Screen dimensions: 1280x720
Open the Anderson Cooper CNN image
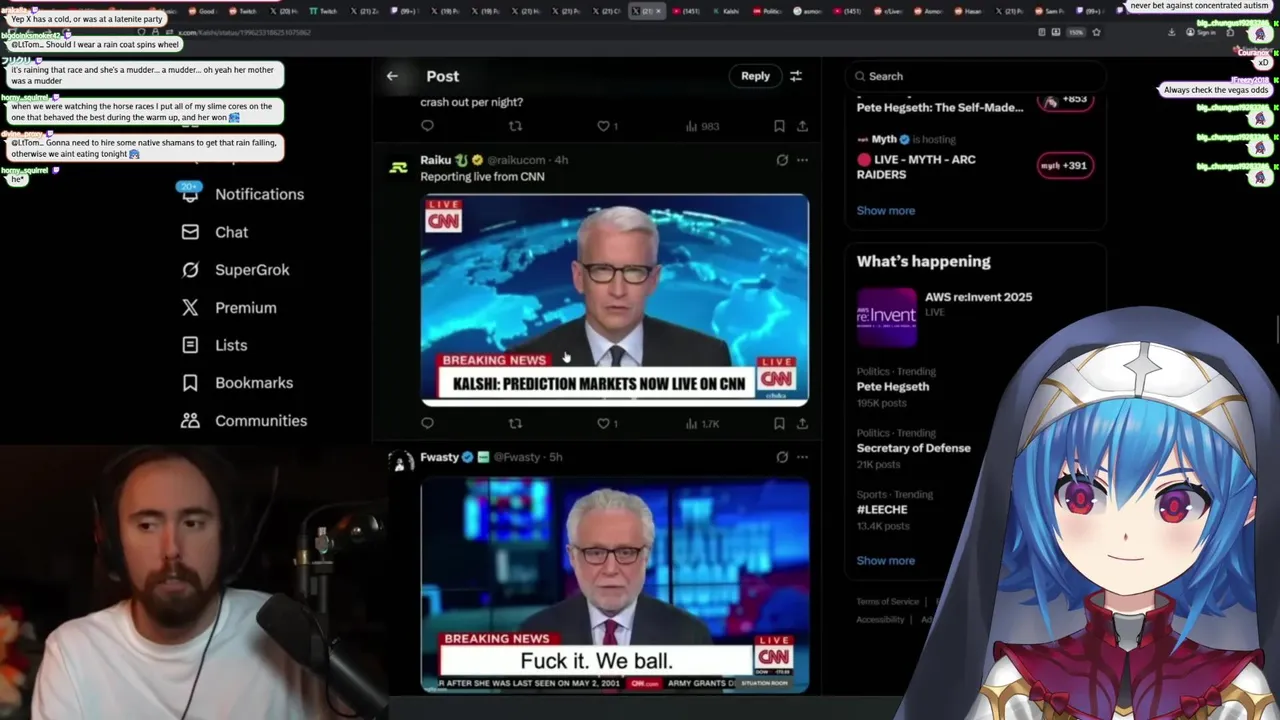(614, 299)
